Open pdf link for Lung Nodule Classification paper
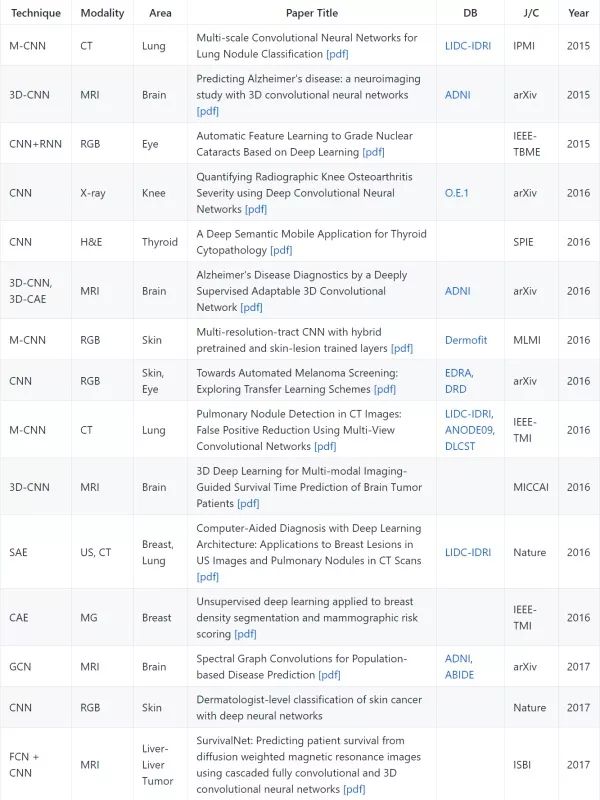 [337, 54]
